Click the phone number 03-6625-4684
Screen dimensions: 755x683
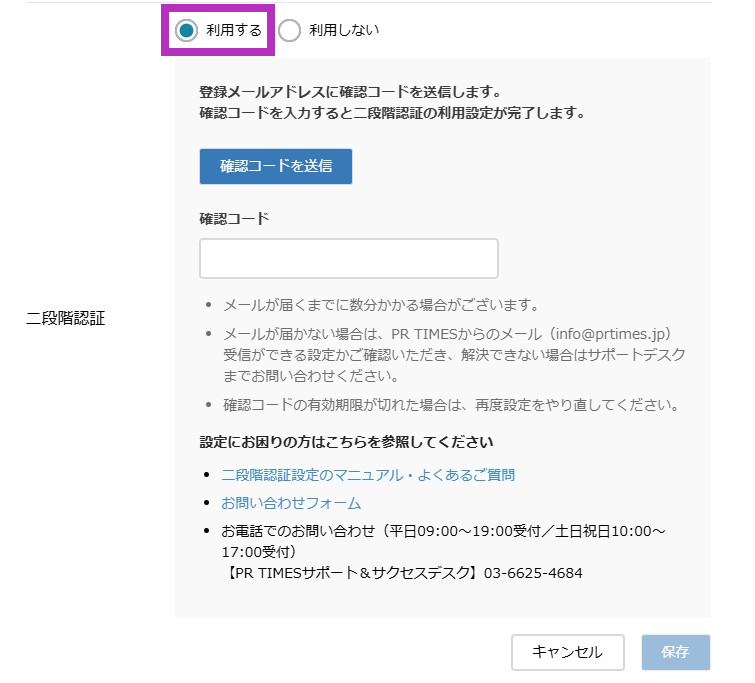tap(532, 573)
